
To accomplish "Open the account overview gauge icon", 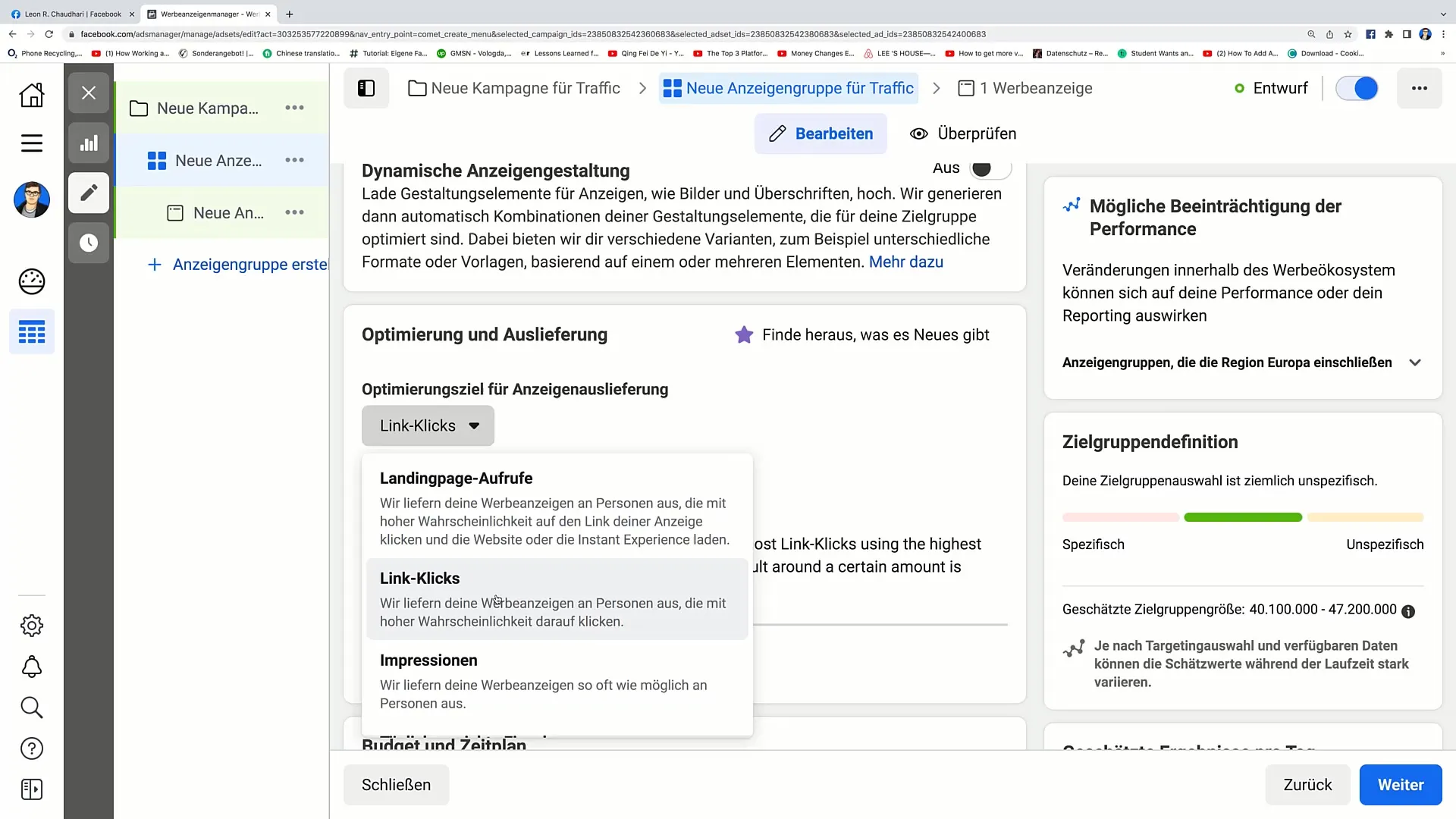I will coord(32,281).
